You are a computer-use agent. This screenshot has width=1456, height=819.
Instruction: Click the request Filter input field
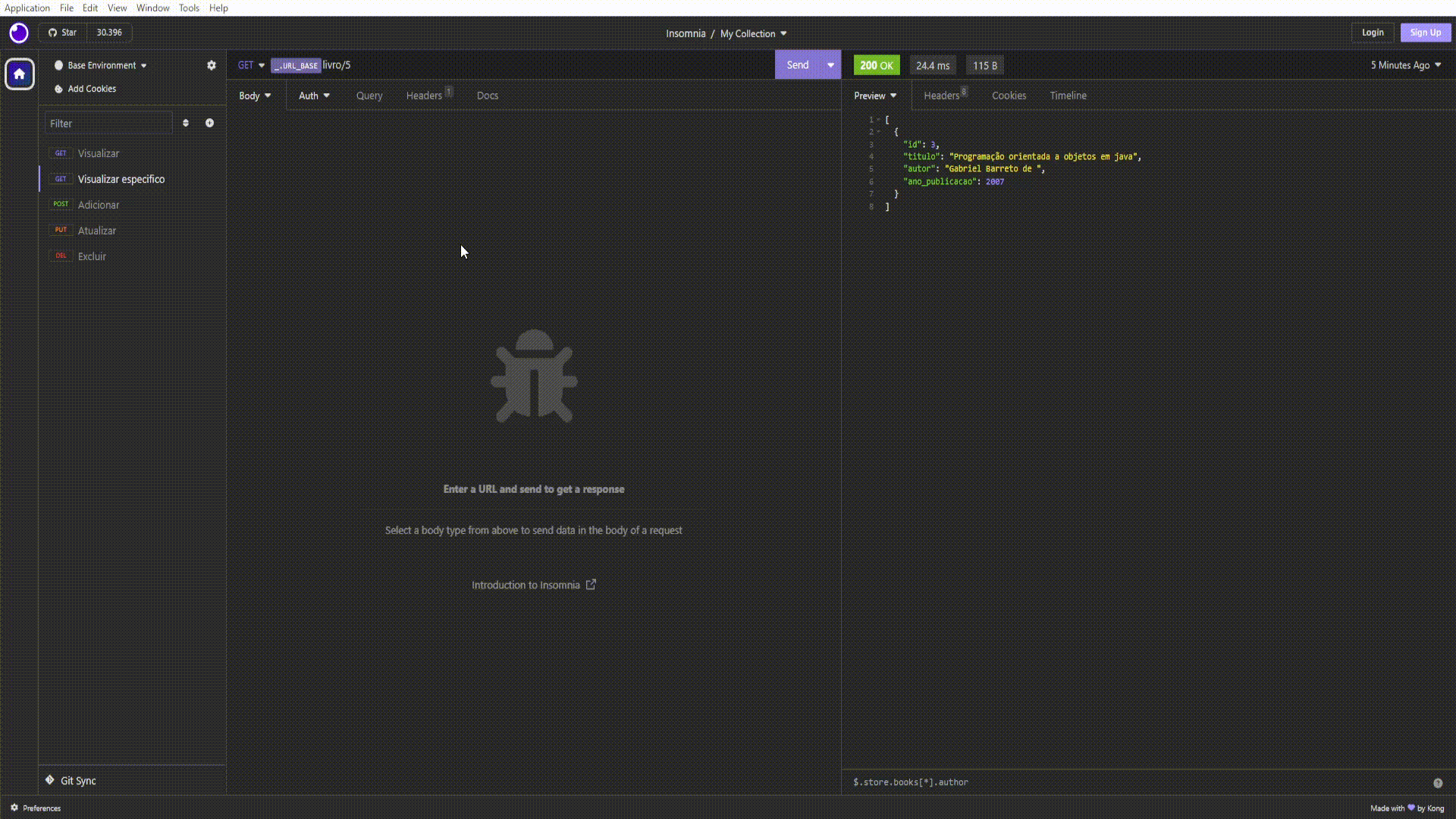(x=108, y=123)
